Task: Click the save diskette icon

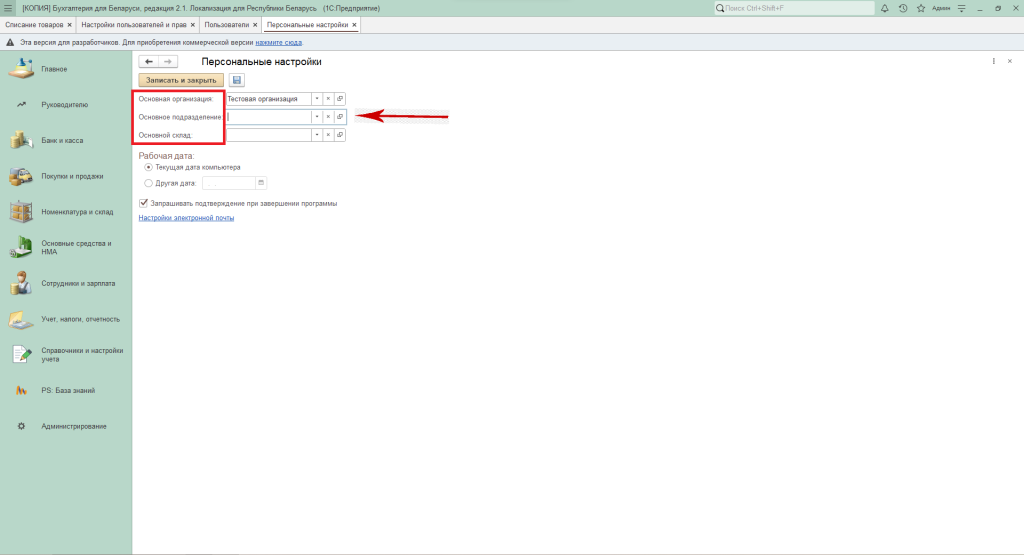Action: [237, 80]
